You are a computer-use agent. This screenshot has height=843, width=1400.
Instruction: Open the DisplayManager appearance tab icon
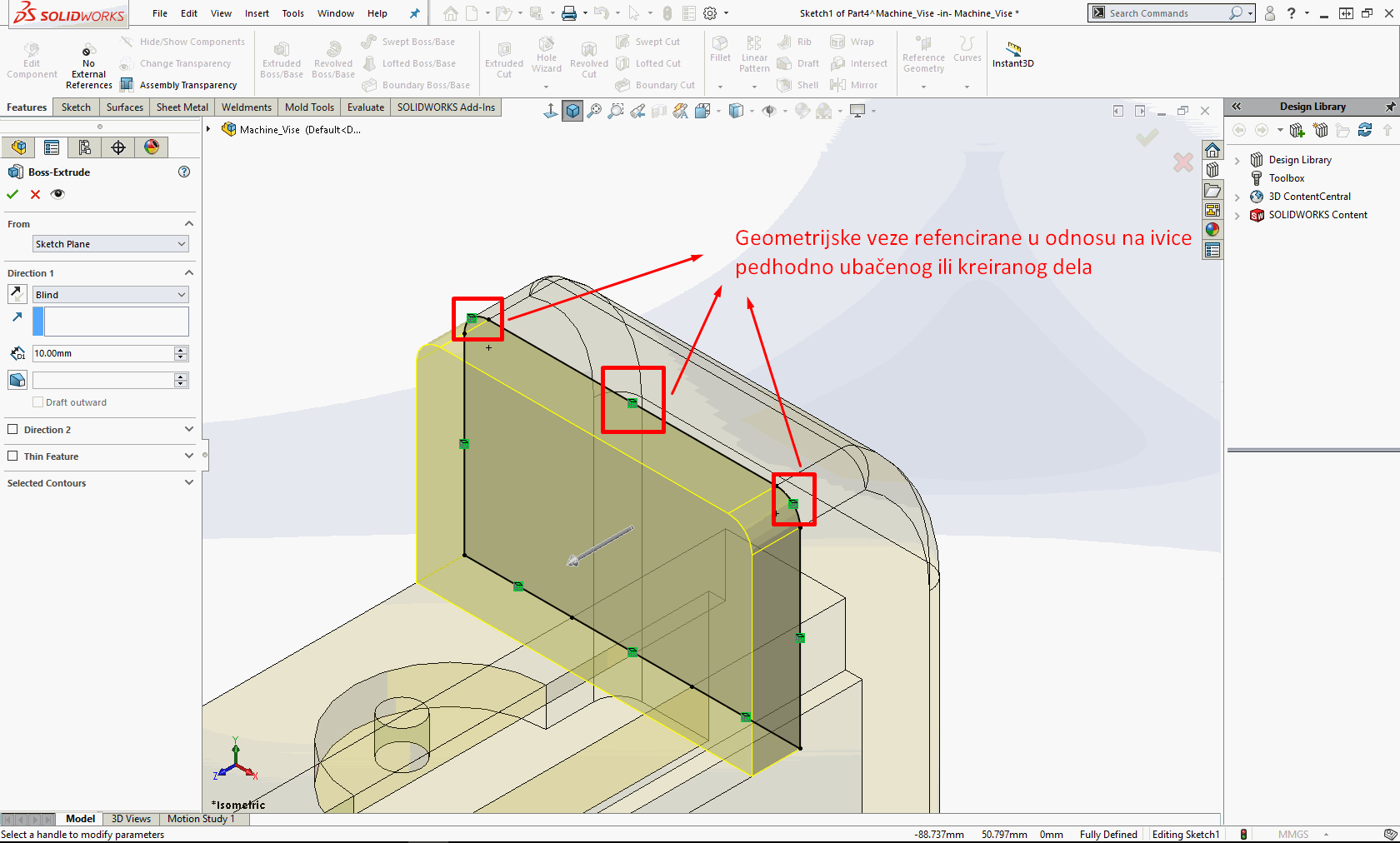pos(152,147)
